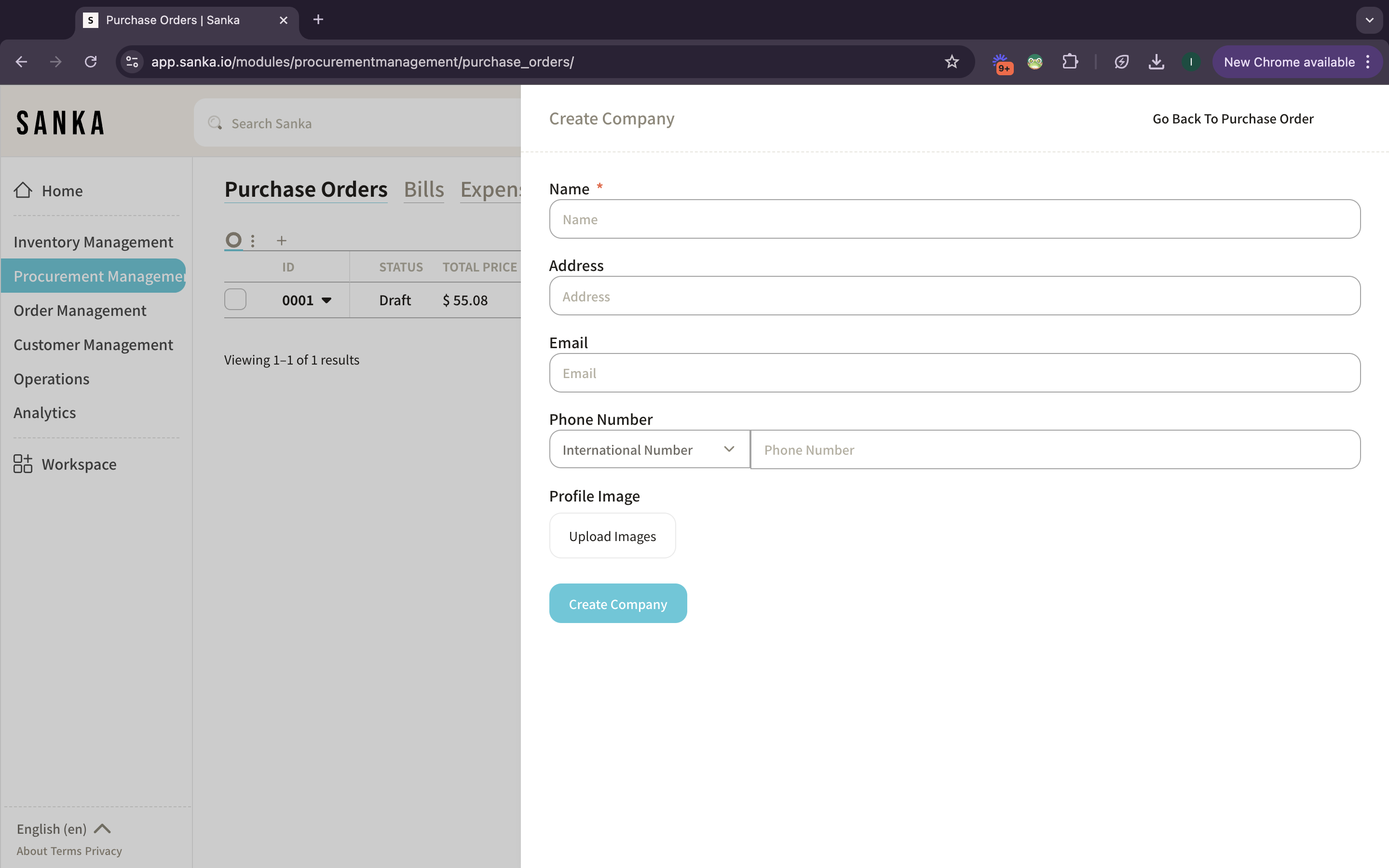Viewport: 1389px width, 868px height.
Task: Click the Phone Number input field
Action: coord(1054,449)
